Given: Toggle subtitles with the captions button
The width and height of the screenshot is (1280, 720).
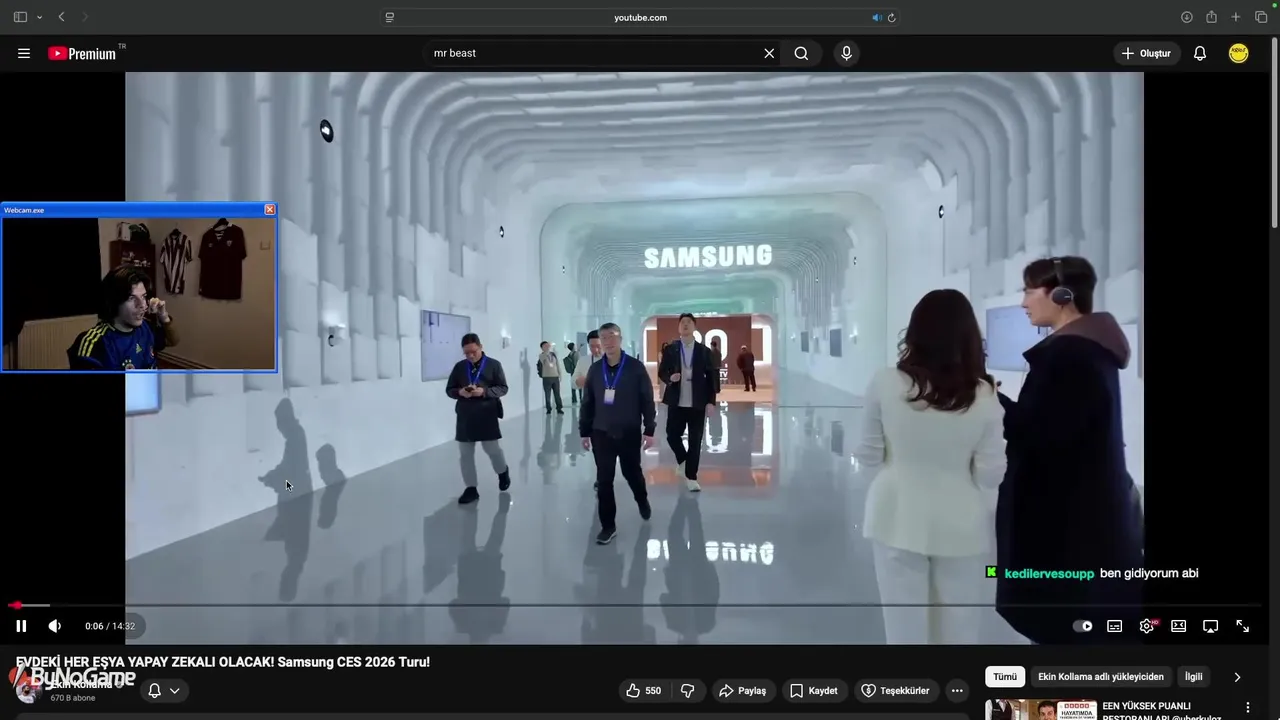Looking at the screenshot, I should (1114, 626).
